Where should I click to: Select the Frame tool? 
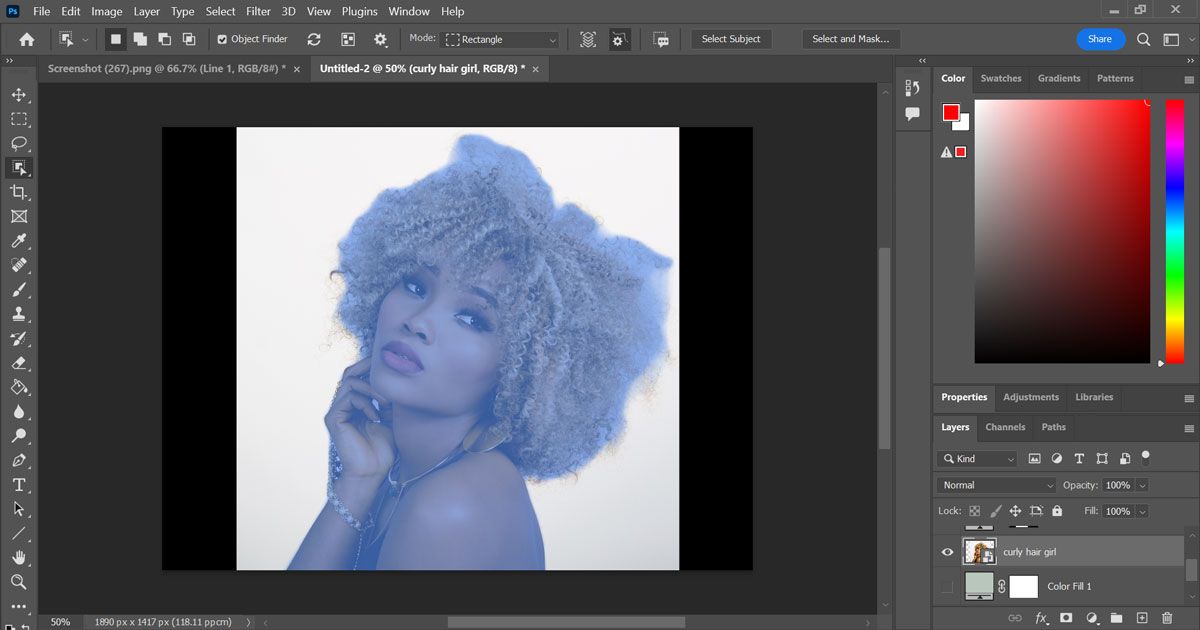point(18,216)
